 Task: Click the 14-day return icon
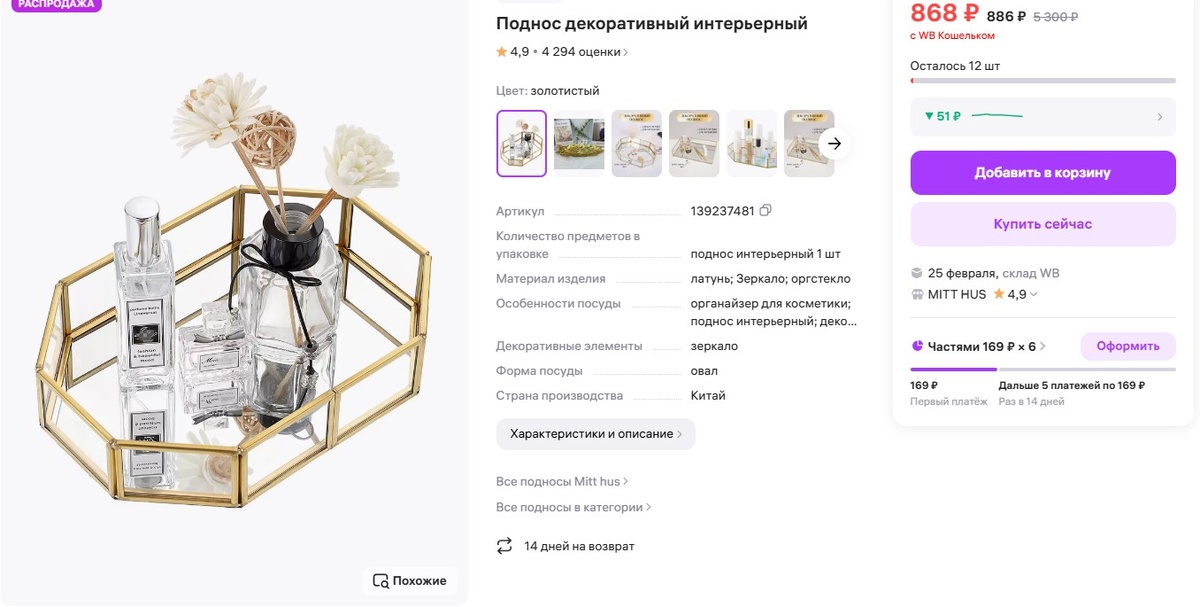click(x=504, y=546)
